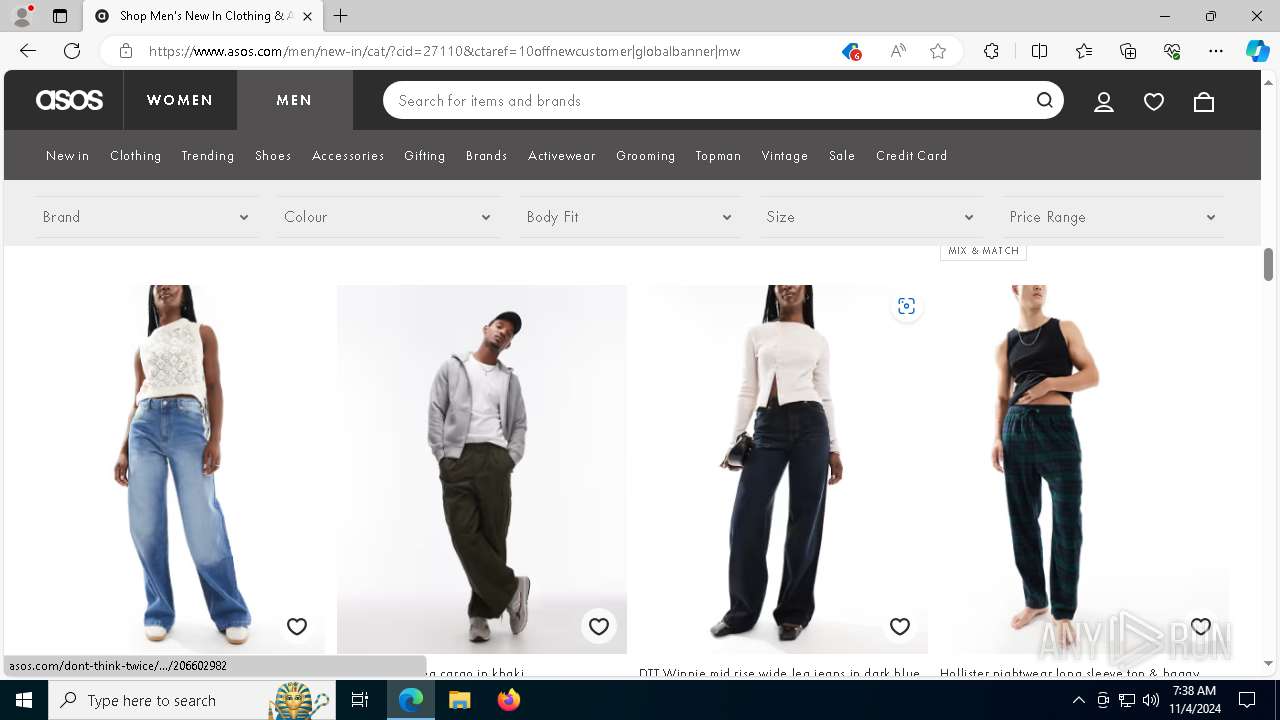Open Copilot sidebar icon
This screenshot has height=720, width=1280.
(1257, 51)
